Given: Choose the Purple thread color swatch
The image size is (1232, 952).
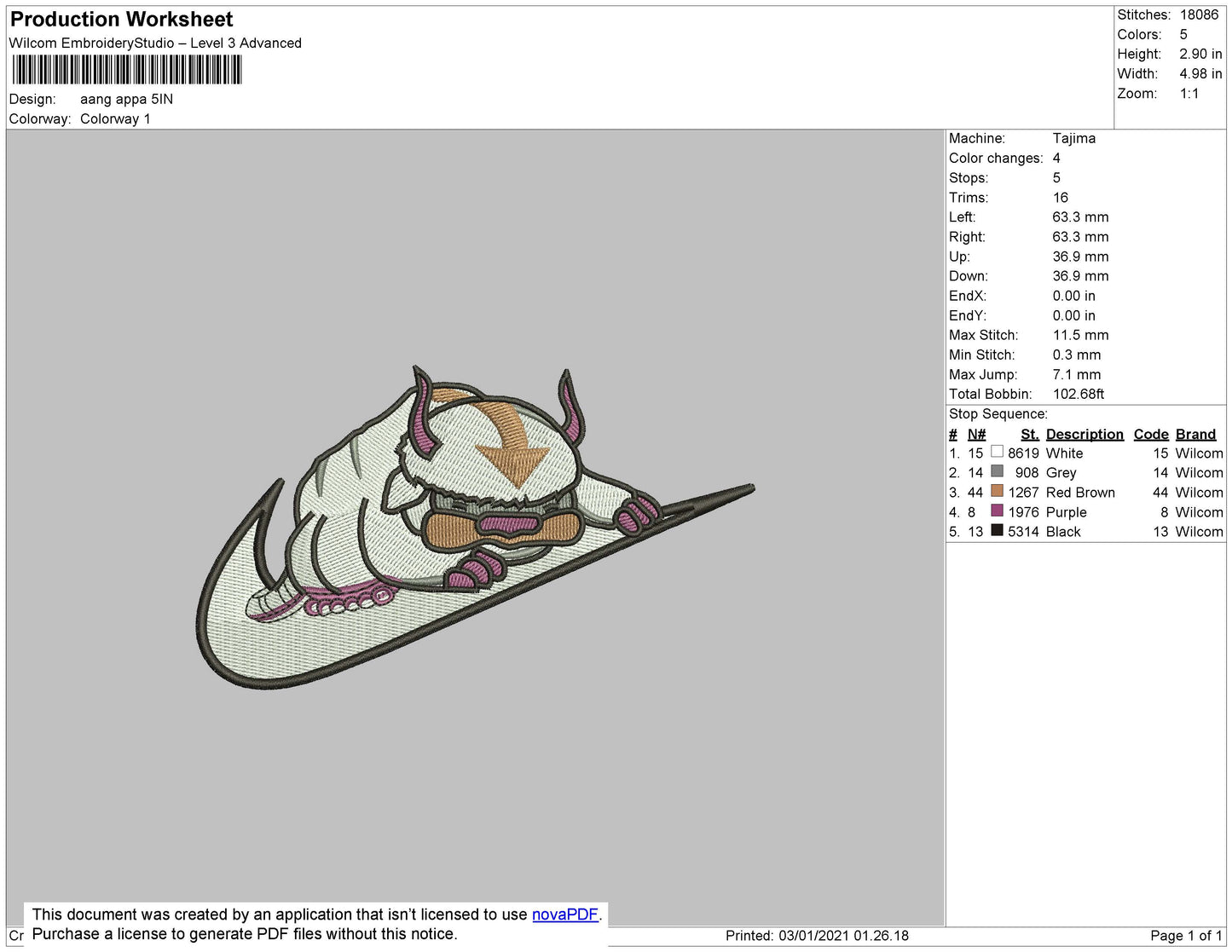Looking at the screenshot, I should [x=997, y=511].
